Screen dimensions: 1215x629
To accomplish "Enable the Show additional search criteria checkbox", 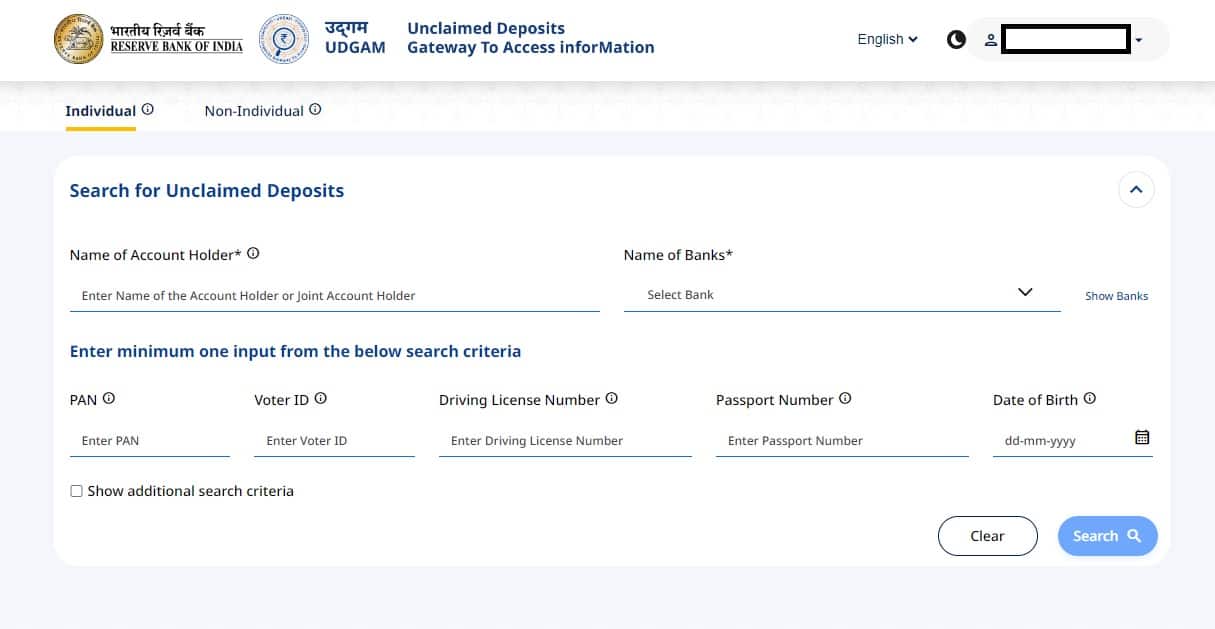I will [76, 491].
